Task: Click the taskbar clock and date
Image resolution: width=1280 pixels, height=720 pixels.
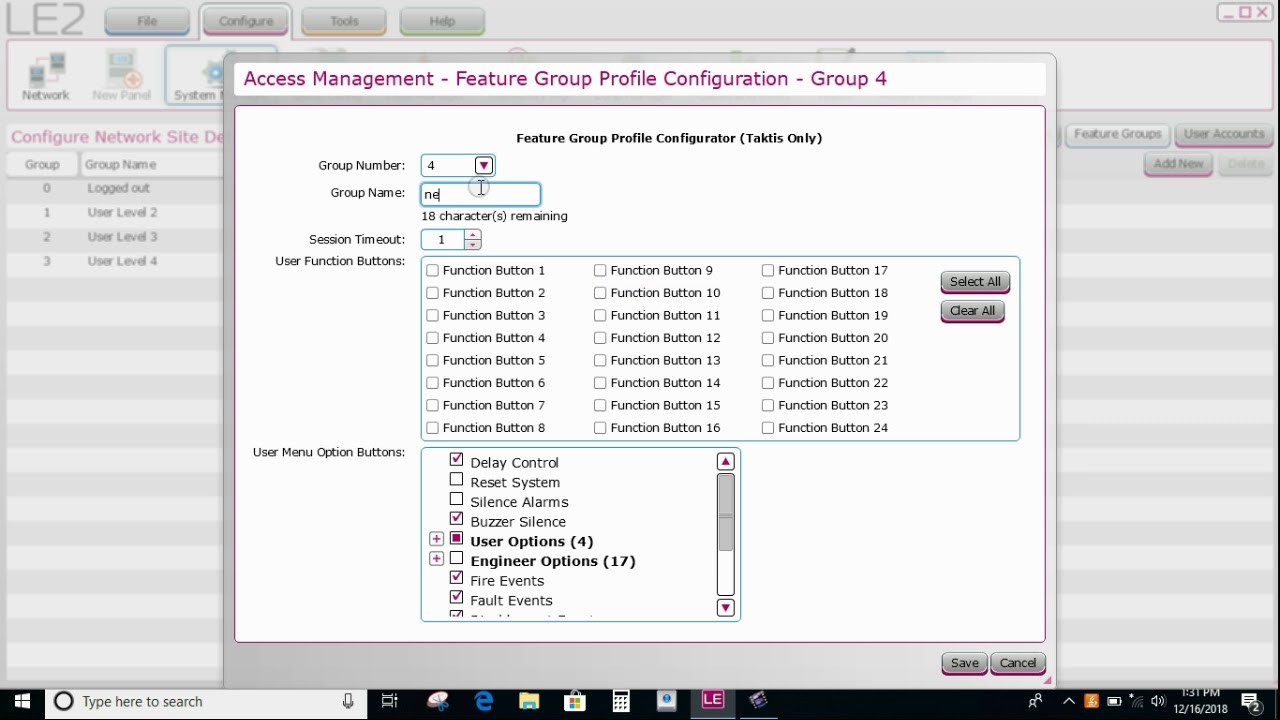Action: (1201, 701)
